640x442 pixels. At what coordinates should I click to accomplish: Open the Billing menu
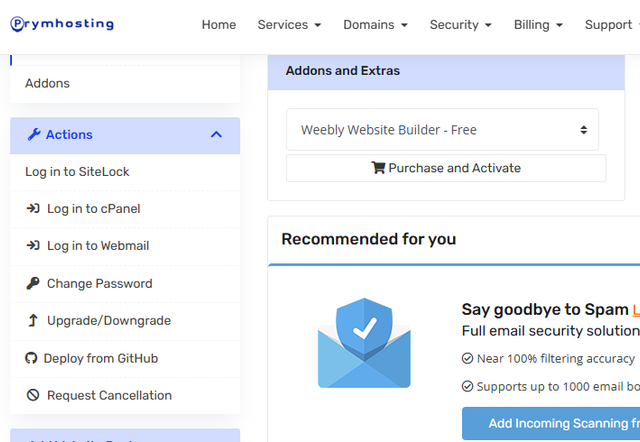click(x=538, y=25)
